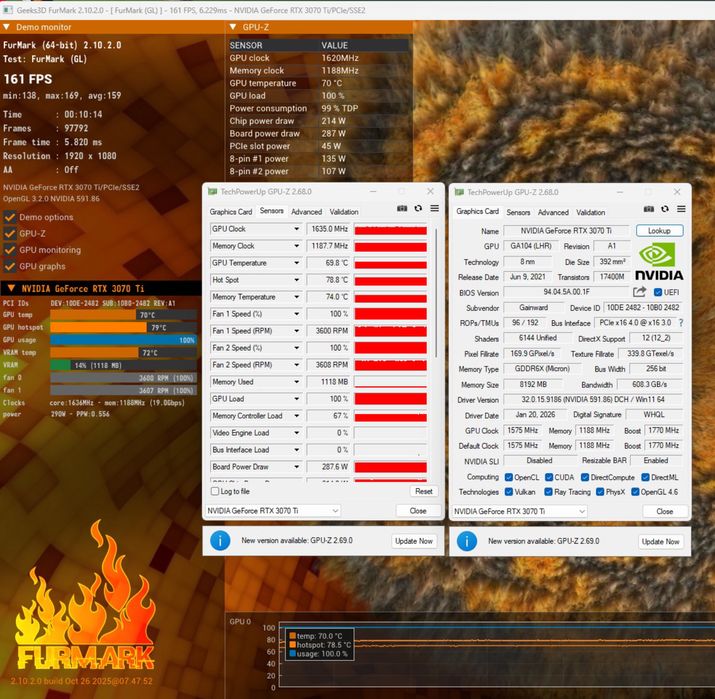Click GPU-Z app icon in Sensors window title bar
The image size is (715, 699).
(x=212, y=192)
